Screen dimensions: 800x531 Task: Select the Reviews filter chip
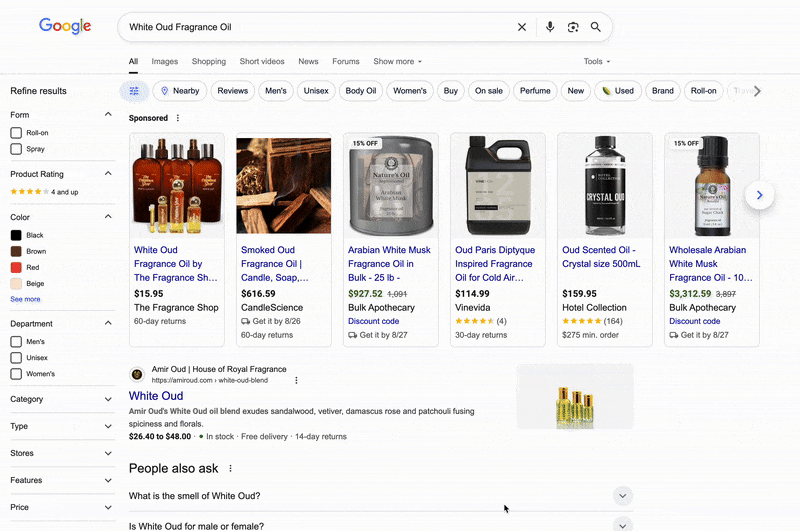click(x=233, y=91)
